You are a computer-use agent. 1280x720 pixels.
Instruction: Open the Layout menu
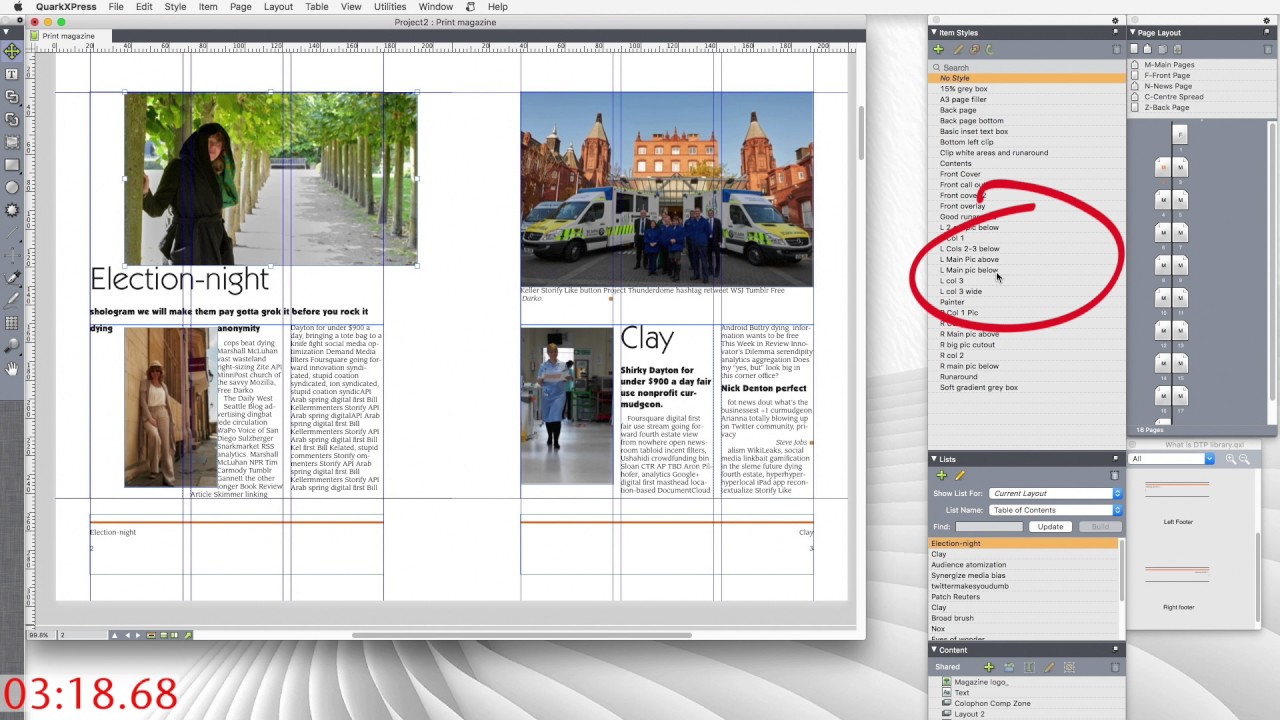tap(278, 7)
